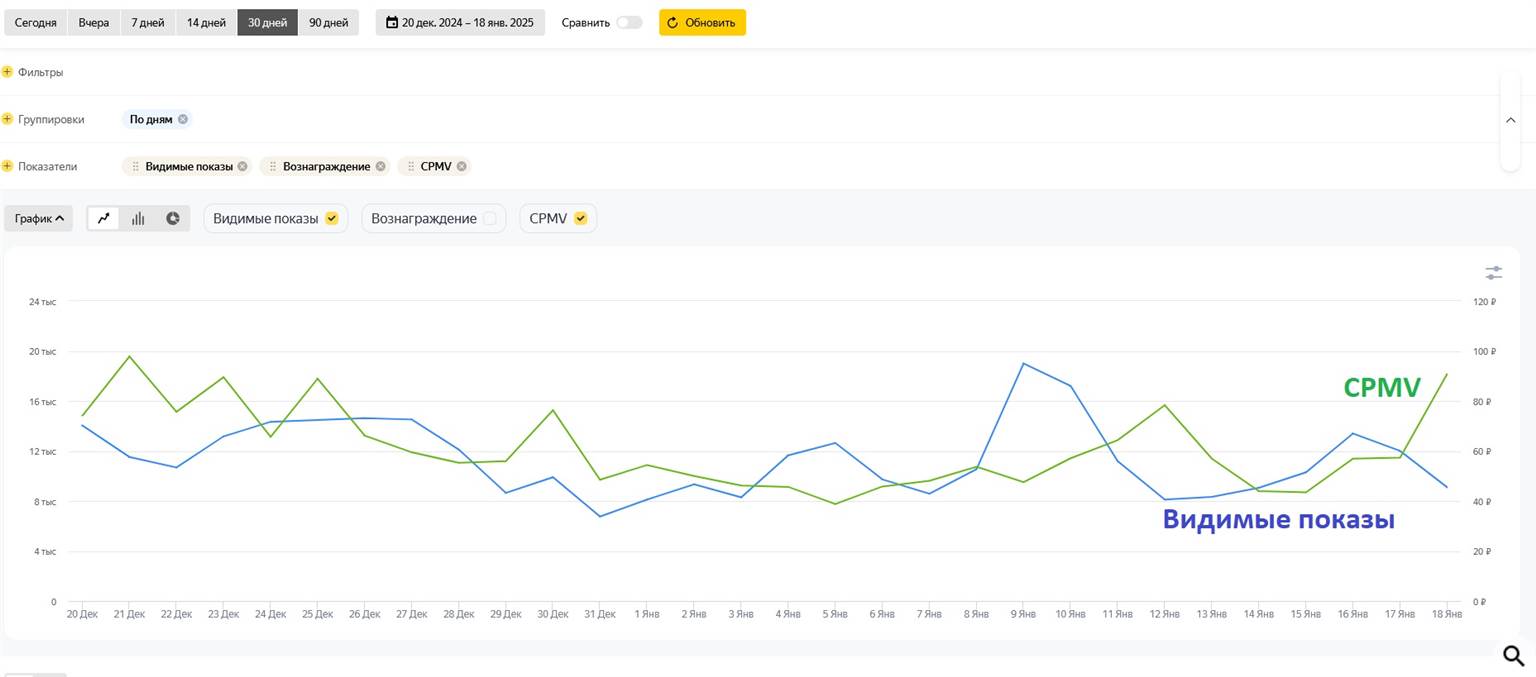Viewport: 1536px width, 677px height.
Task: Collapse the График dropdown
Action: [39, 218]
